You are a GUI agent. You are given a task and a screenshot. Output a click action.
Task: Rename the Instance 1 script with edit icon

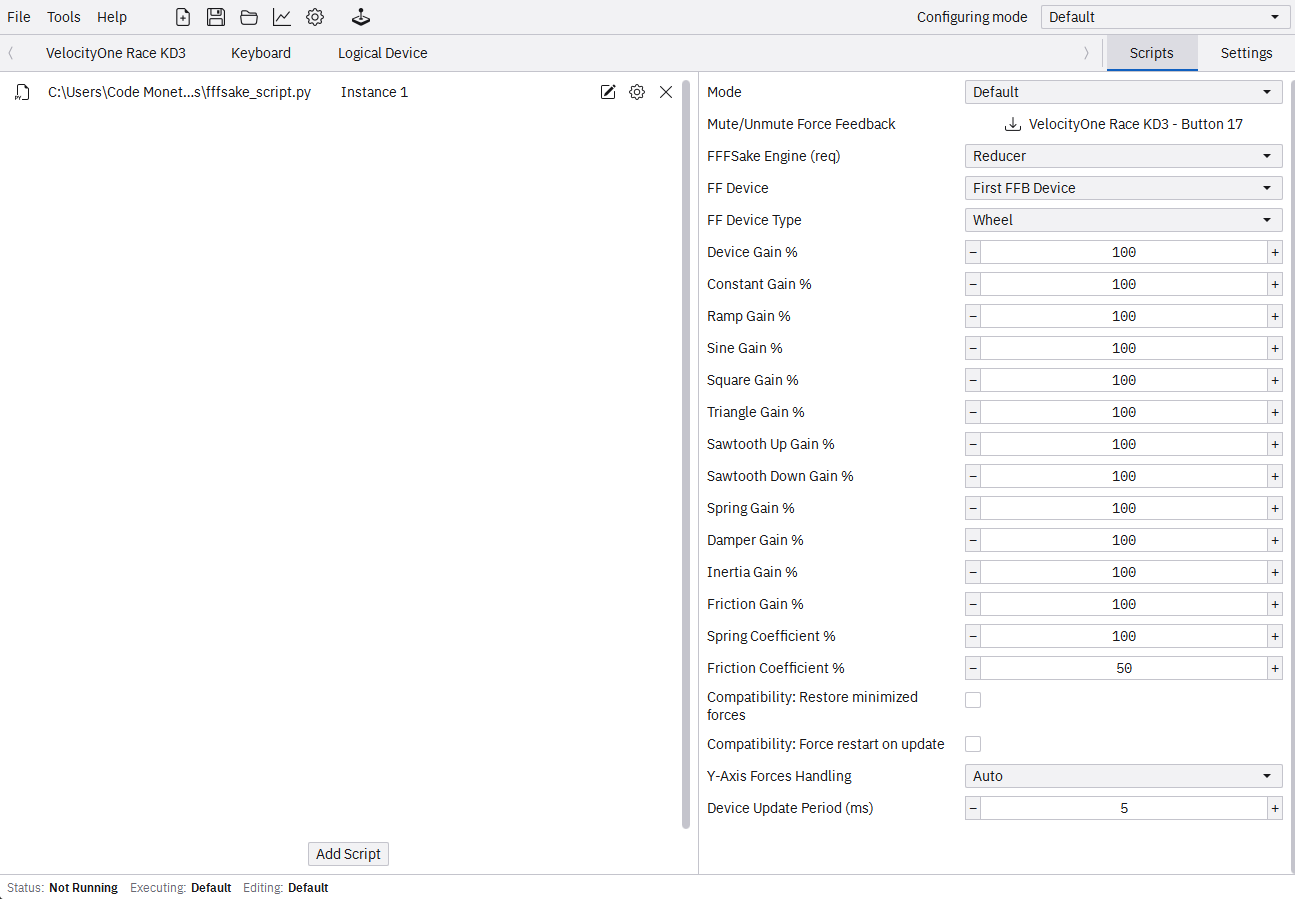click(608, 92)
